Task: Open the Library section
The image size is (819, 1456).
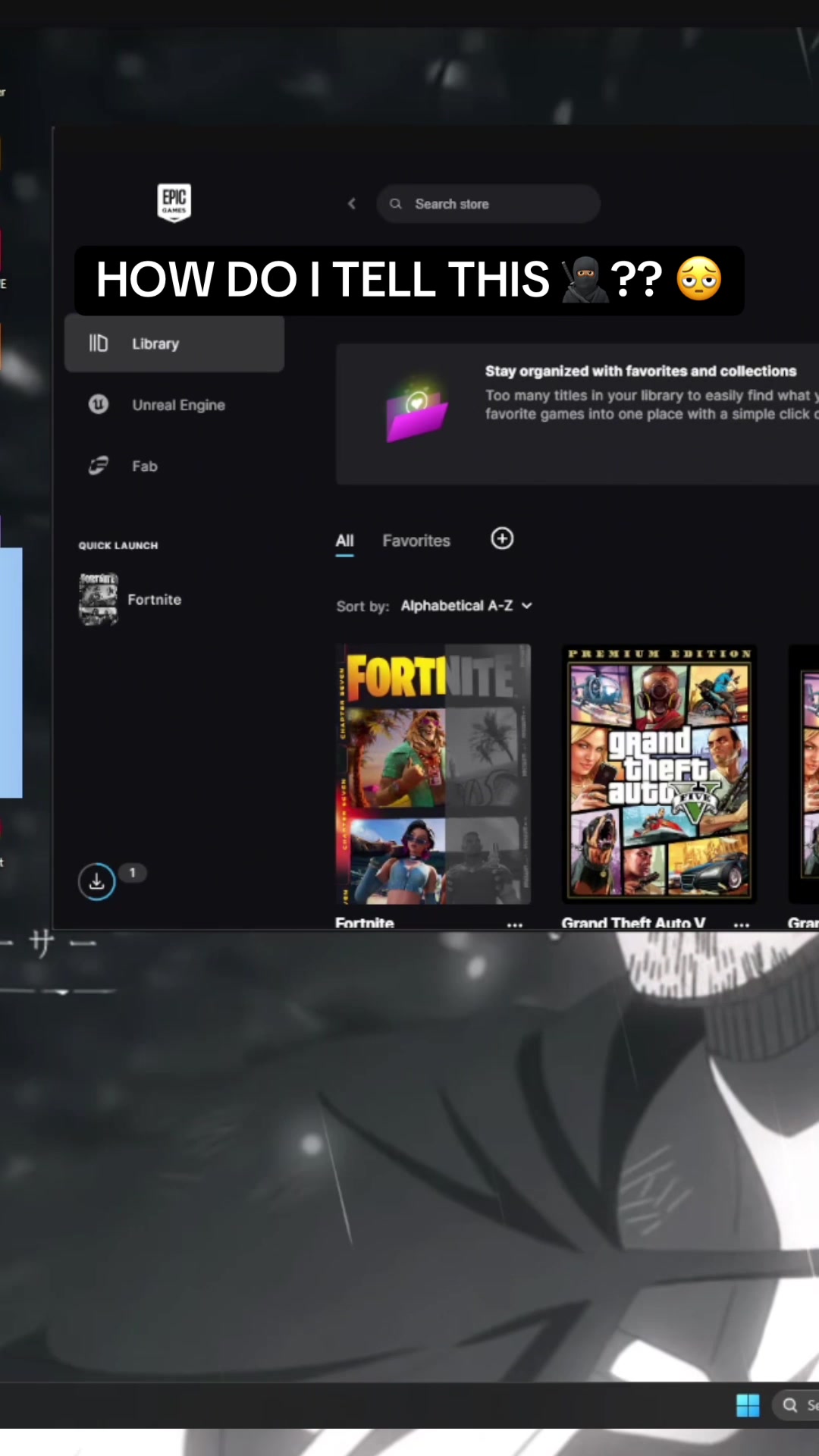Action: (174, 344)
